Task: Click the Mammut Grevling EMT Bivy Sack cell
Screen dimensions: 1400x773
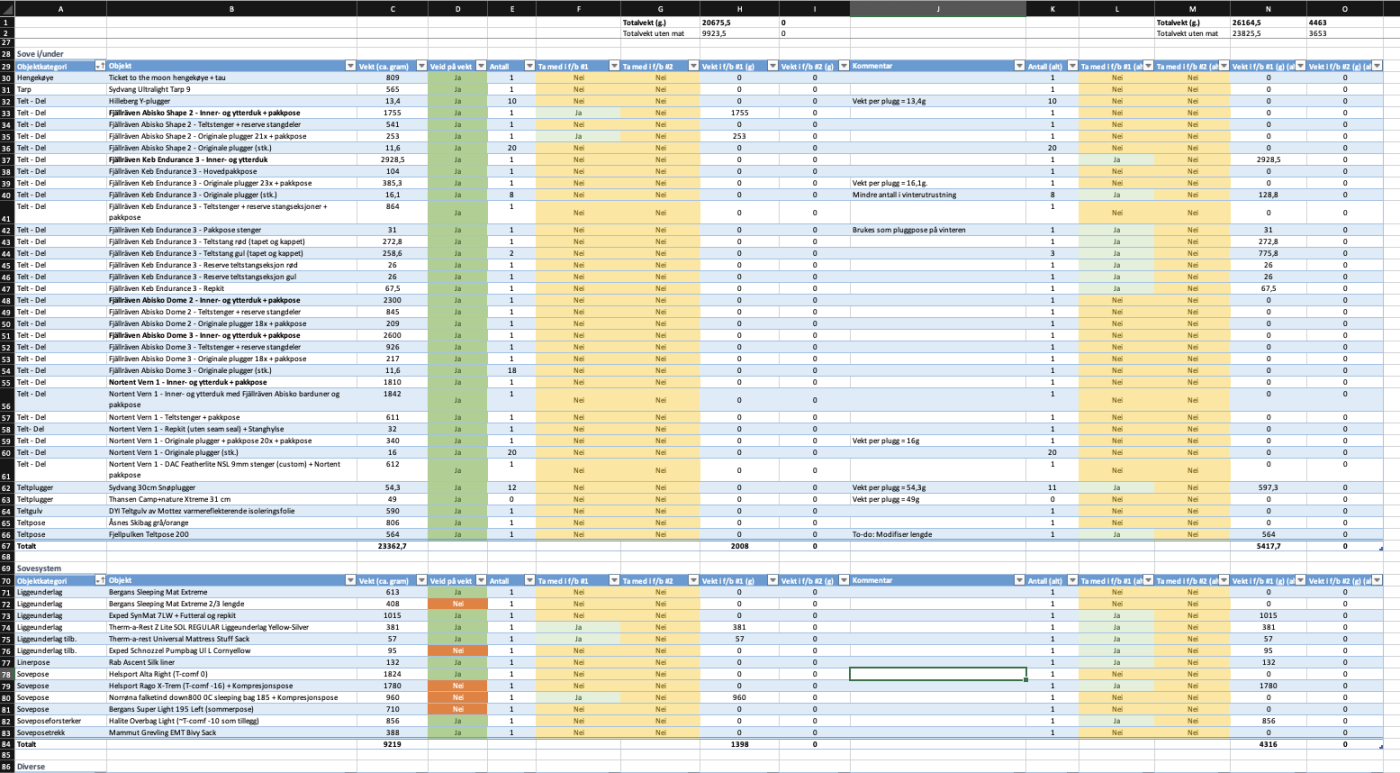Action: tap(232, 732)
